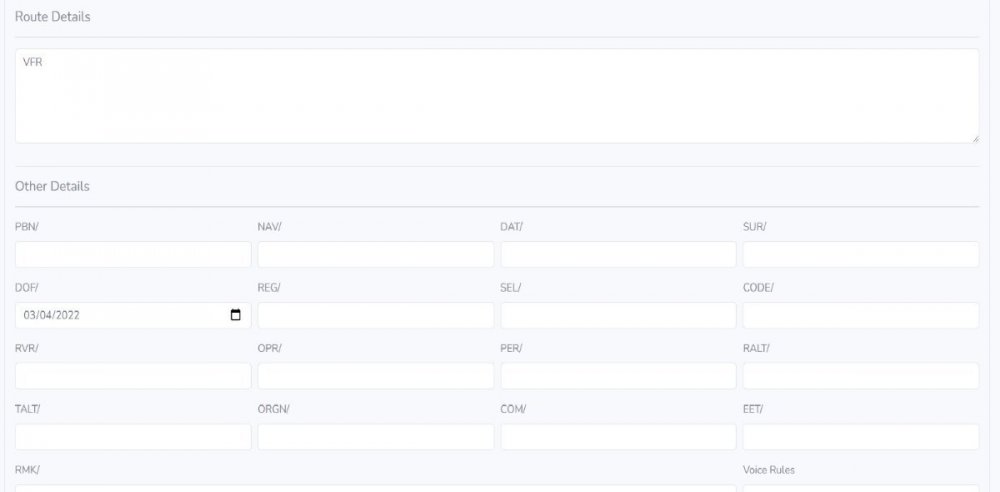The width and height of the screenshot is (1000, 492).
Task: Open the DOF date picker calendar icon
Action: tap(236, 315)
